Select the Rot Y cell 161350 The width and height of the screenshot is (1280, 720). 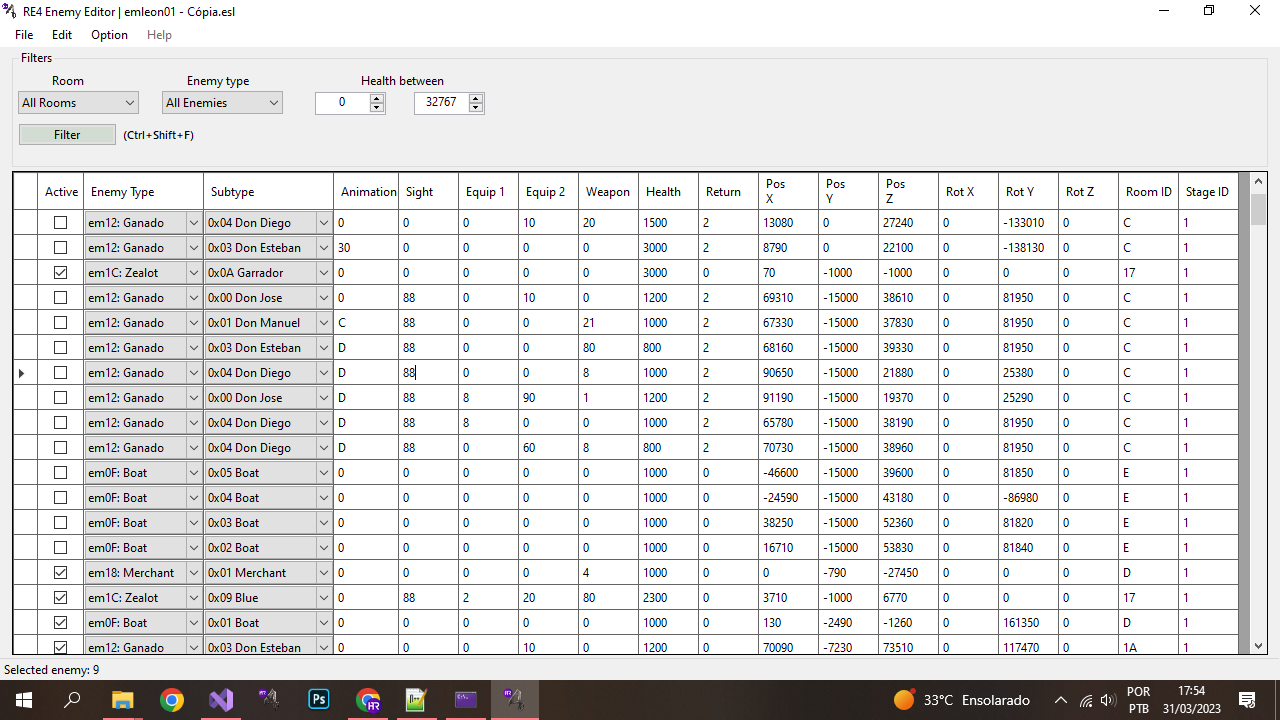1028,622
